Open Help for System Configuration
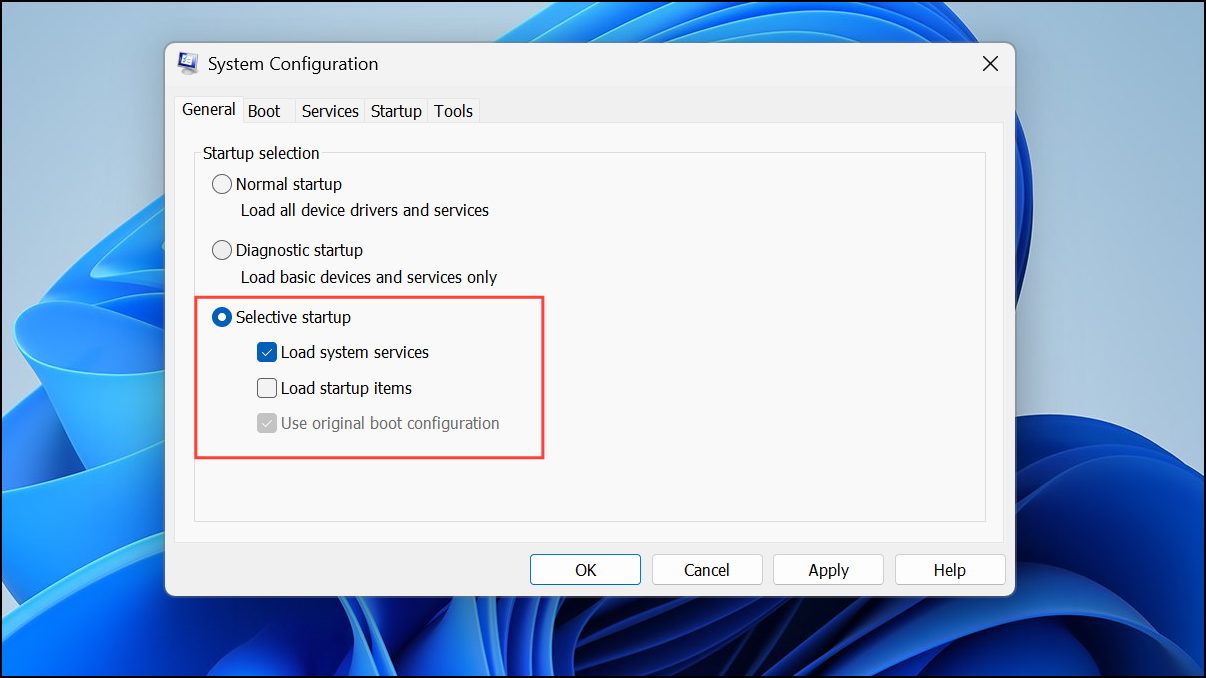The width and height of the screenshot is (1206, 678). (950, 570)
